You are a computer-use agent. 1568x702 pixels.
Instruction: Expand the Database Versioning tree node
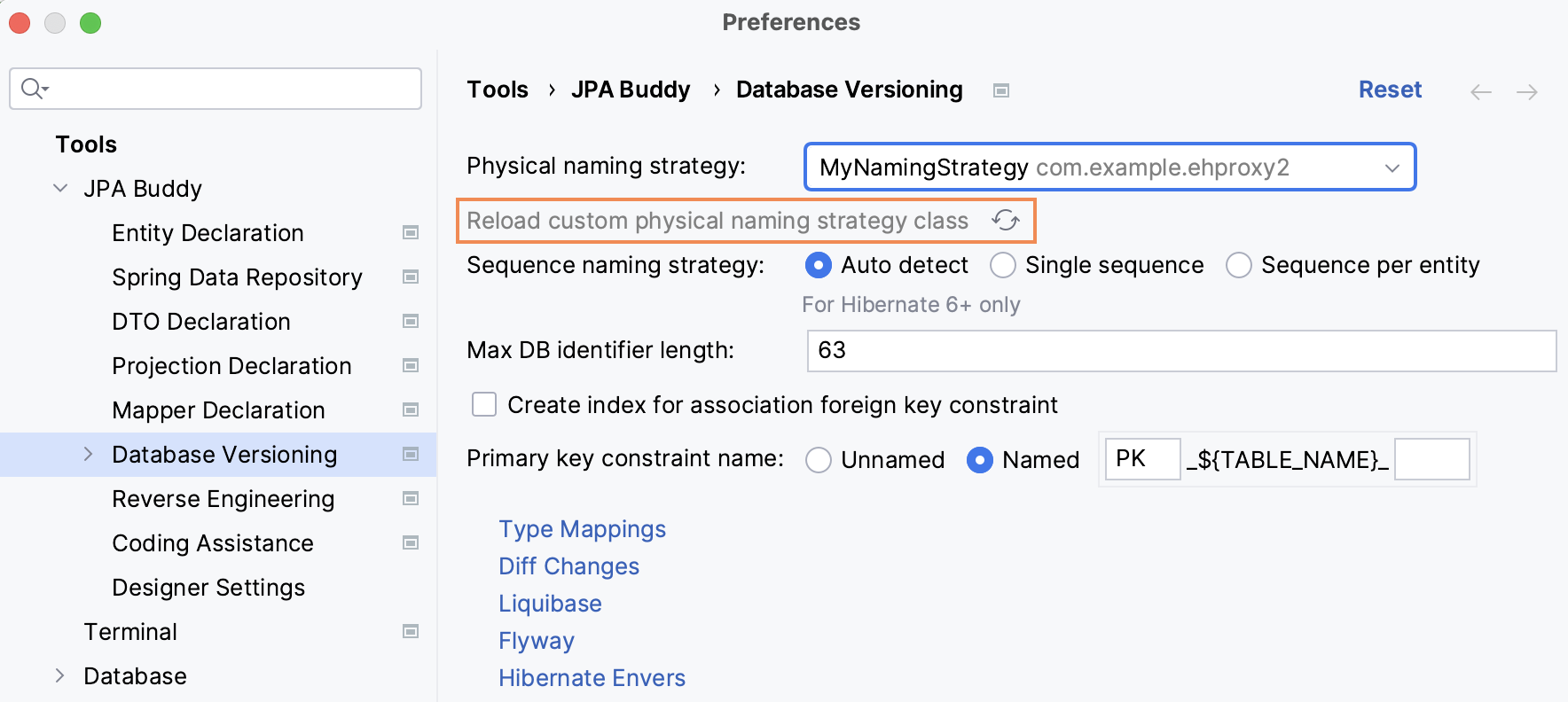point(88,454)
